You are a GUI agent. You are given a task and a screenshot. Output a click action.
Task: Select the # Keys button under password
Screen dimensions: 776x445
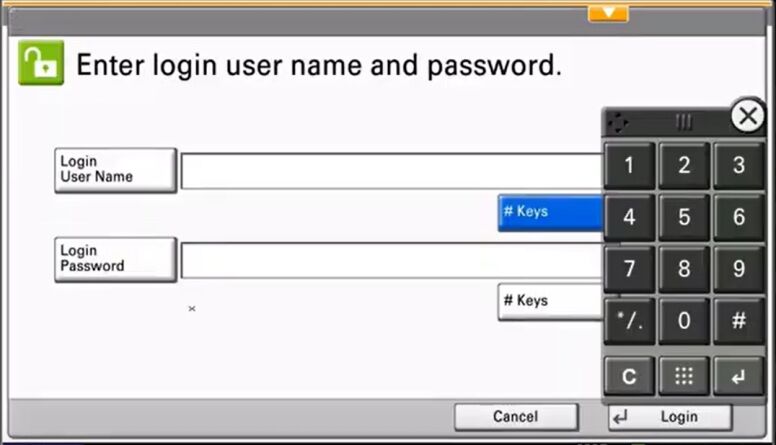point(551,301)
